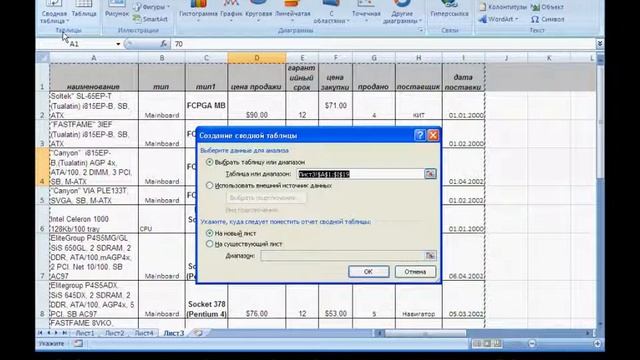Click the наименование header cell
Viewport: 640px width, 360px height.
[93, 77]
